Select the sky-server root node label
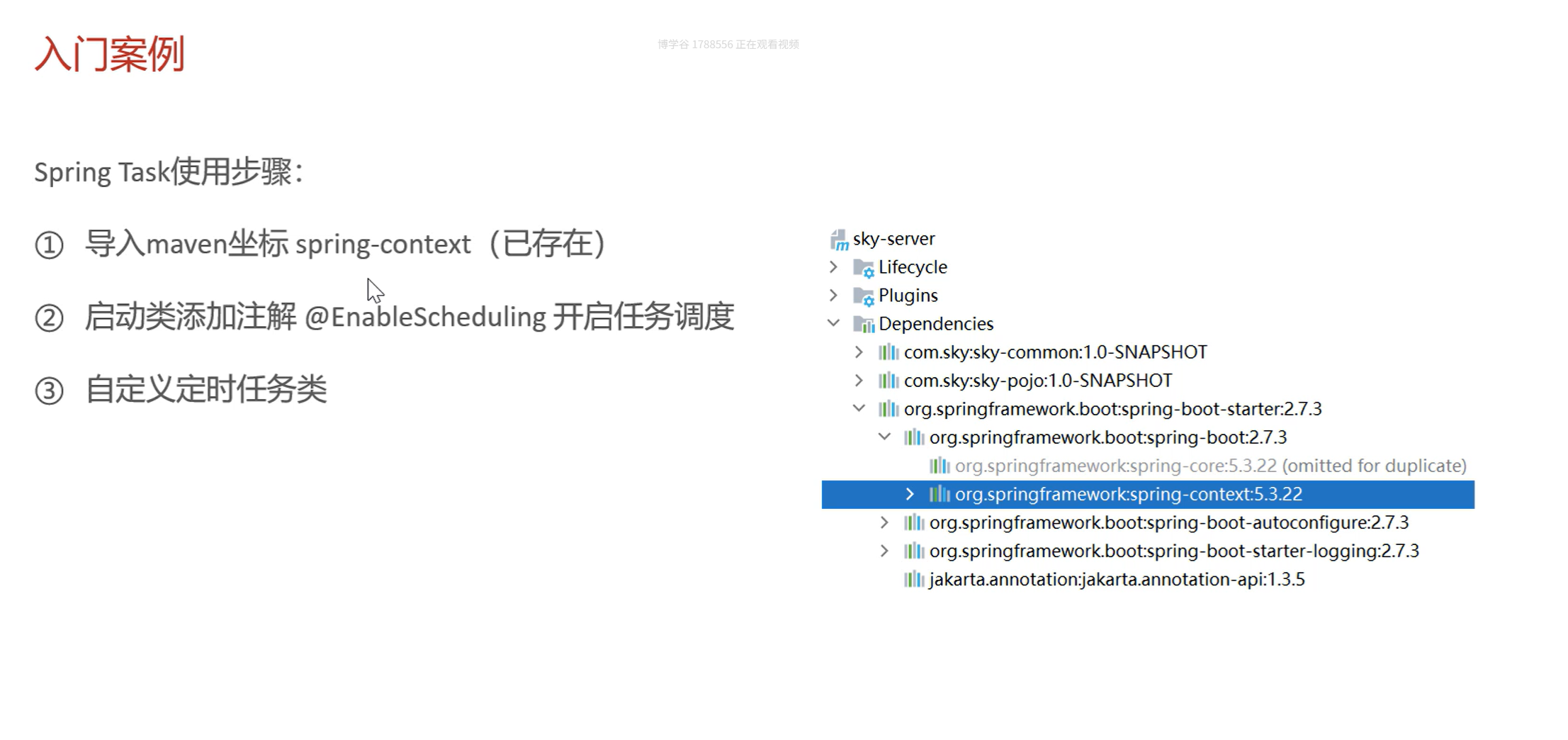Viewport: 1568px width, 740px height. pos(894,239)
